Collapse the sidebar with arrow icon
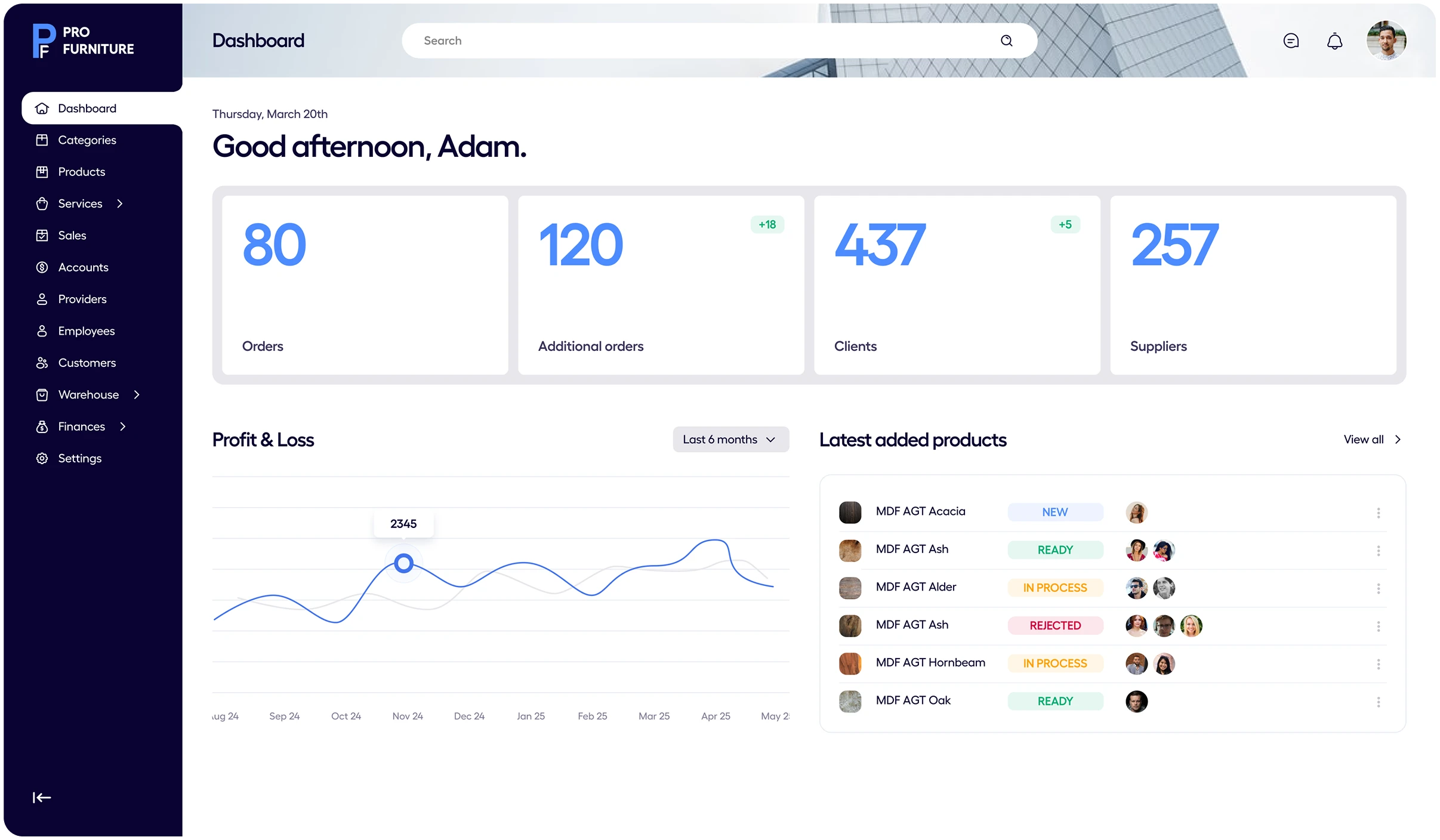Screen dimensions: 1440x840 (42, 798)
